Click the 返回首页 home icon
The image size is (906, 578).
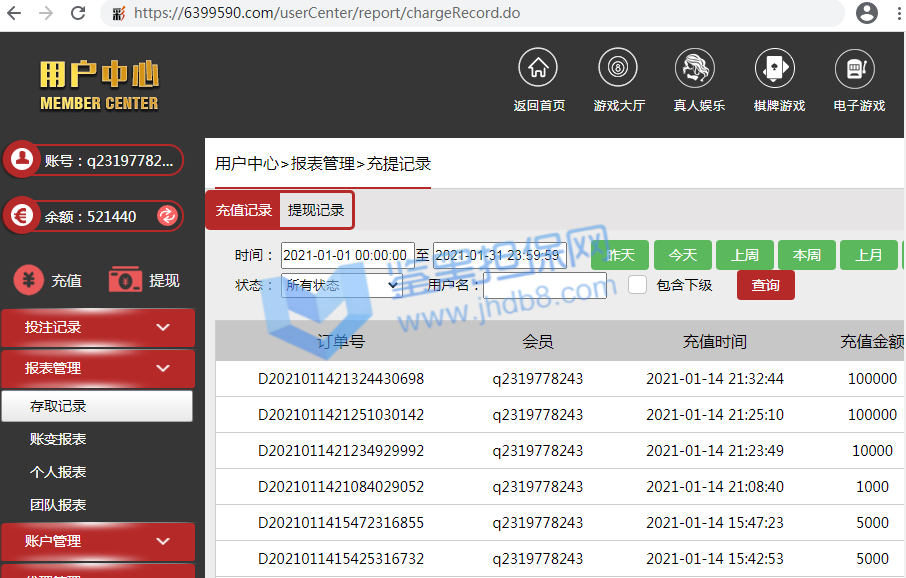[x=538, y=68]
